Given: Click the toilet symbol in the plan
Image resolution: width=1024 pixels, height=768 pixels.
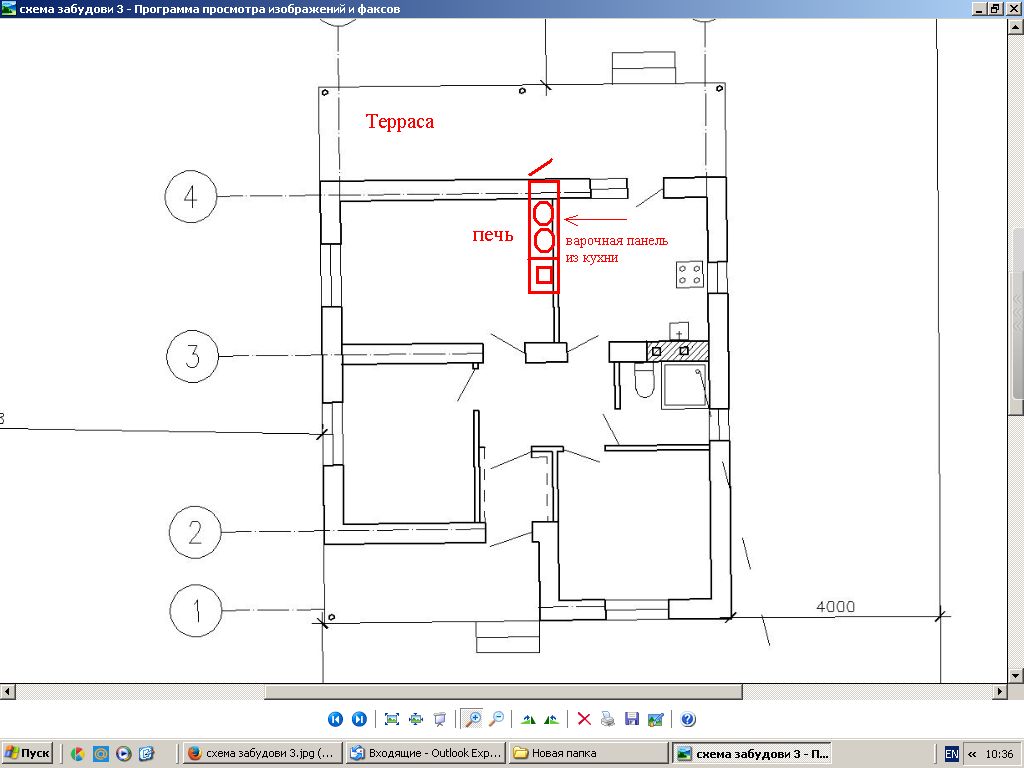Looking at the screenshot, I should click(645, 380).
